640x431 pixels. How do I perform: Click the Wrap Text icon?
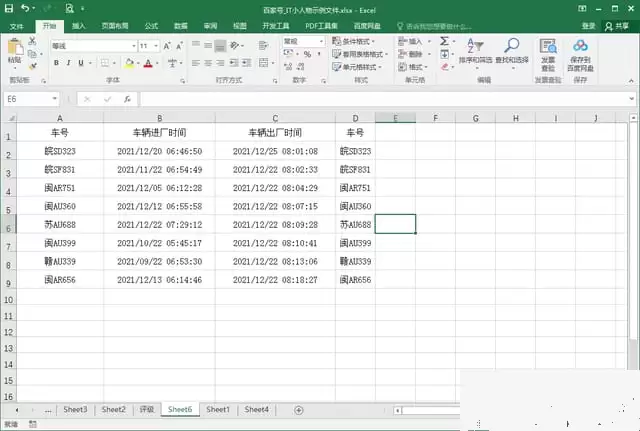[x=264, y=45]
